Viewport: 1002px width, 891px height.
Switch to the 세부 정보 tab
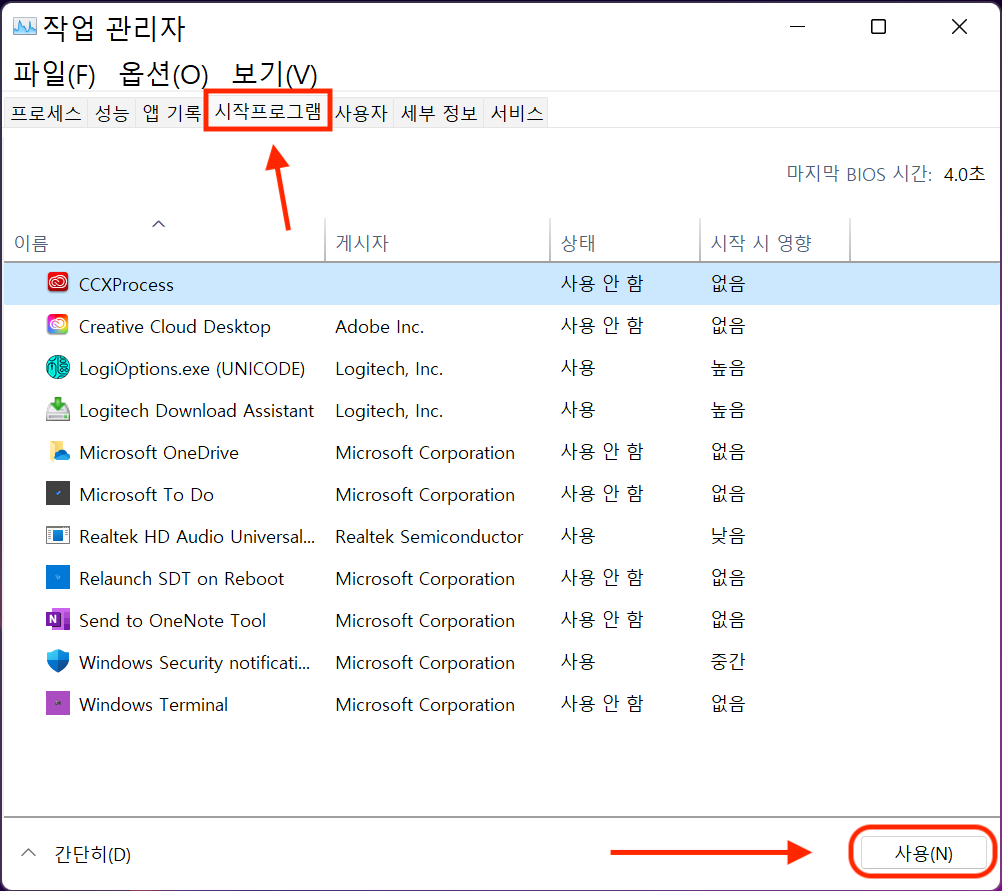tap(438, 113)
